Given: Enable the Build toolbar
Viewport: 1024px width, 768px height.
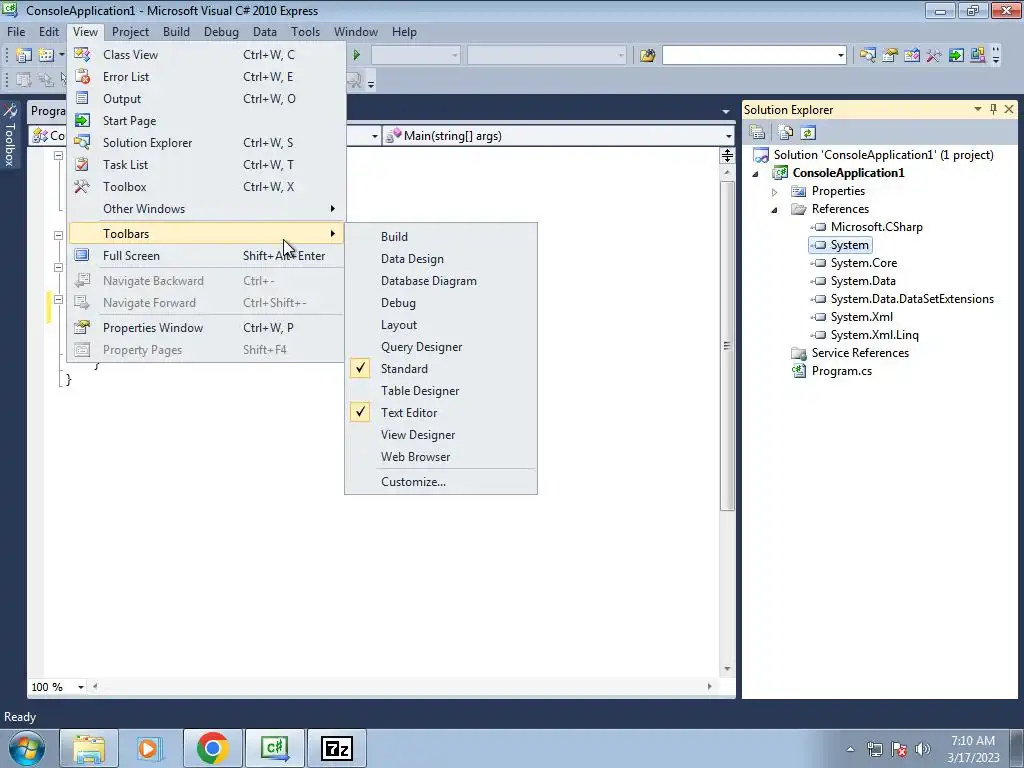Looking at the screenshot, I should (441, 237).
